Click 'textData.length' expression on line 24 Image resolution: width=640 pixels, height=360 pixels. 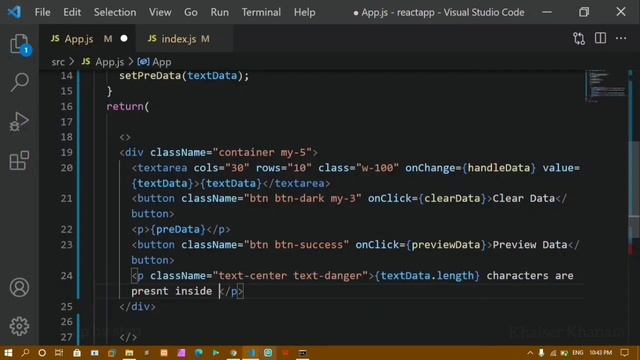point(427,276)
